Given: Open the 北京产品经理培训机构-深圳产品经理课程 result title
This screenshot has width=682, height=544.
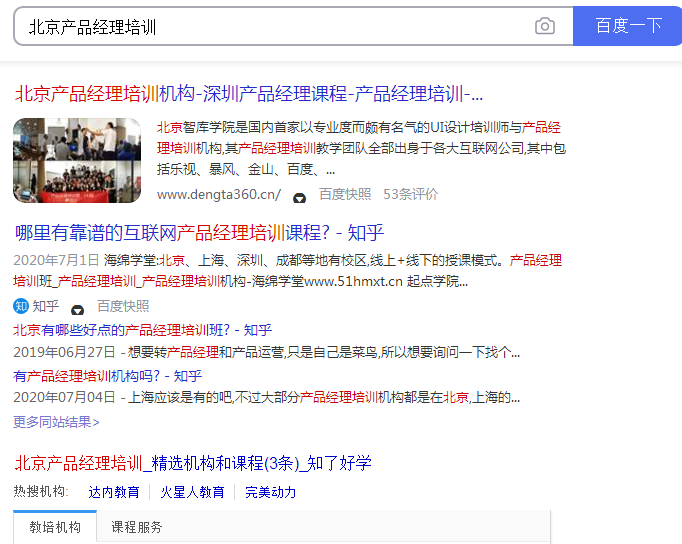Looking at the screenshot, I should tap(249, 93).
